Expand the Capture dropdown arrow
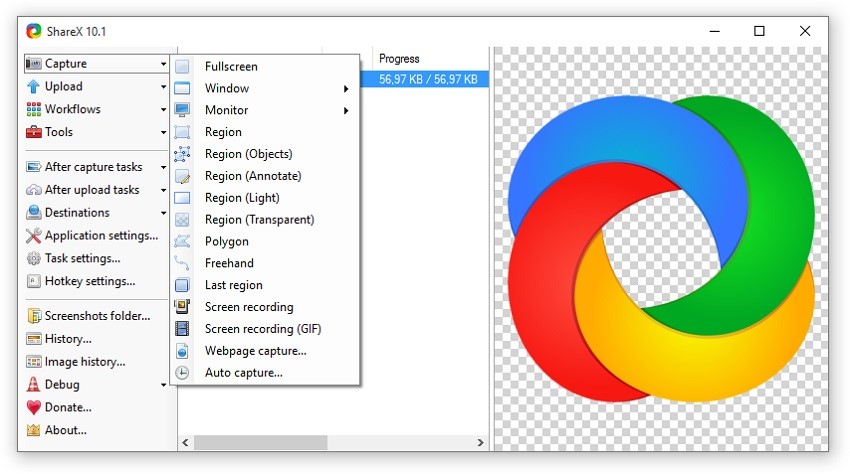Image resolution: width=850 pixels, height=474 pixels. pyautogui.click(x=163, y=64)
